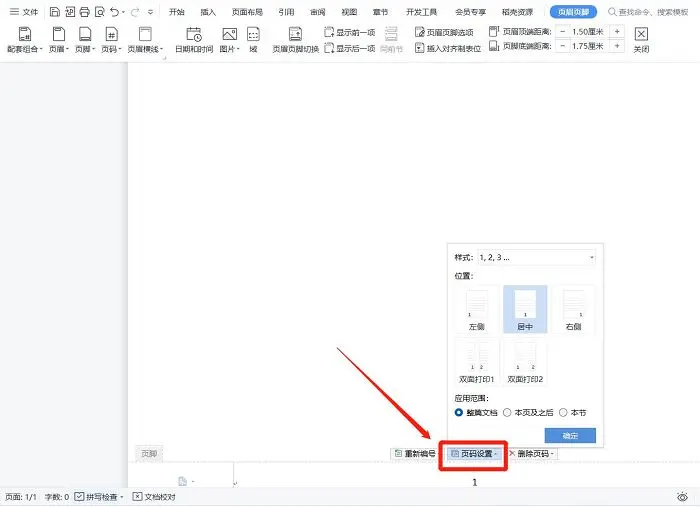Click the 页面: 1/1 status bar entry
This screenshot has height=507, width=700.
pos(21,497)
